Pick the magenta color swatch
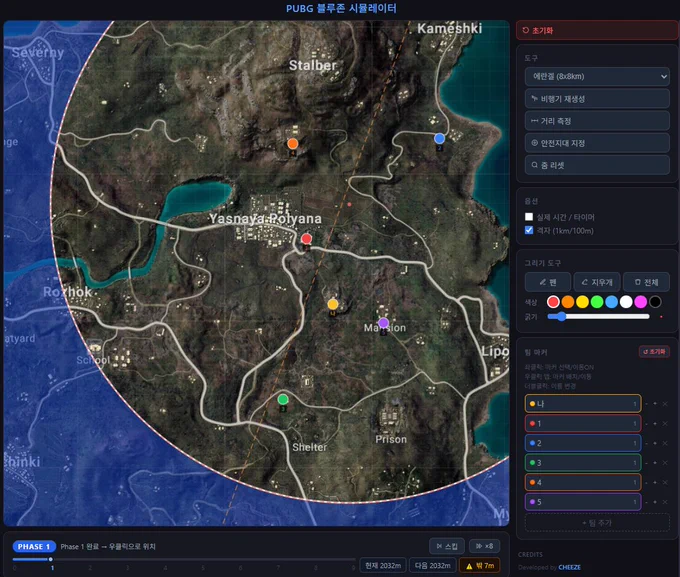680x577 pixels. (641, 302)
